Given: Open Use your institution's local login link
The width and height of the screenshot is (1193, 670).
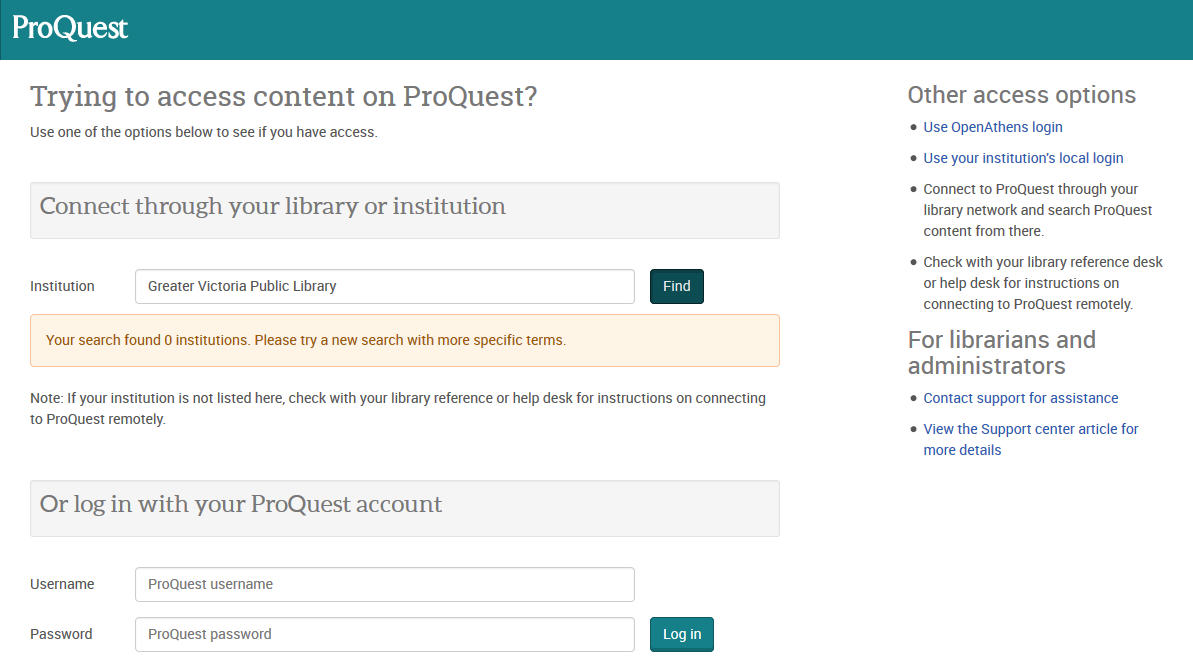Looking at the screenshot, I should pos(1023,158).
